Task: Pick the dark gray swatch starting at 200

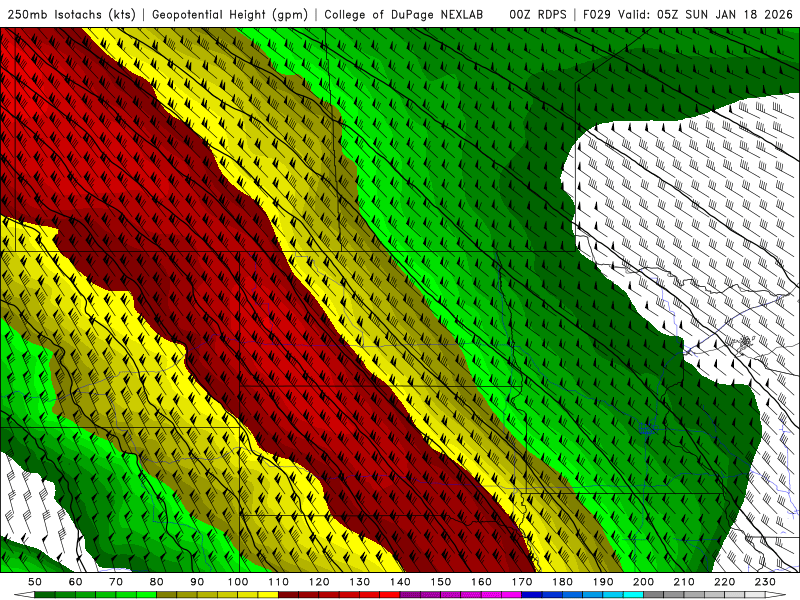Action: (654, 594)
